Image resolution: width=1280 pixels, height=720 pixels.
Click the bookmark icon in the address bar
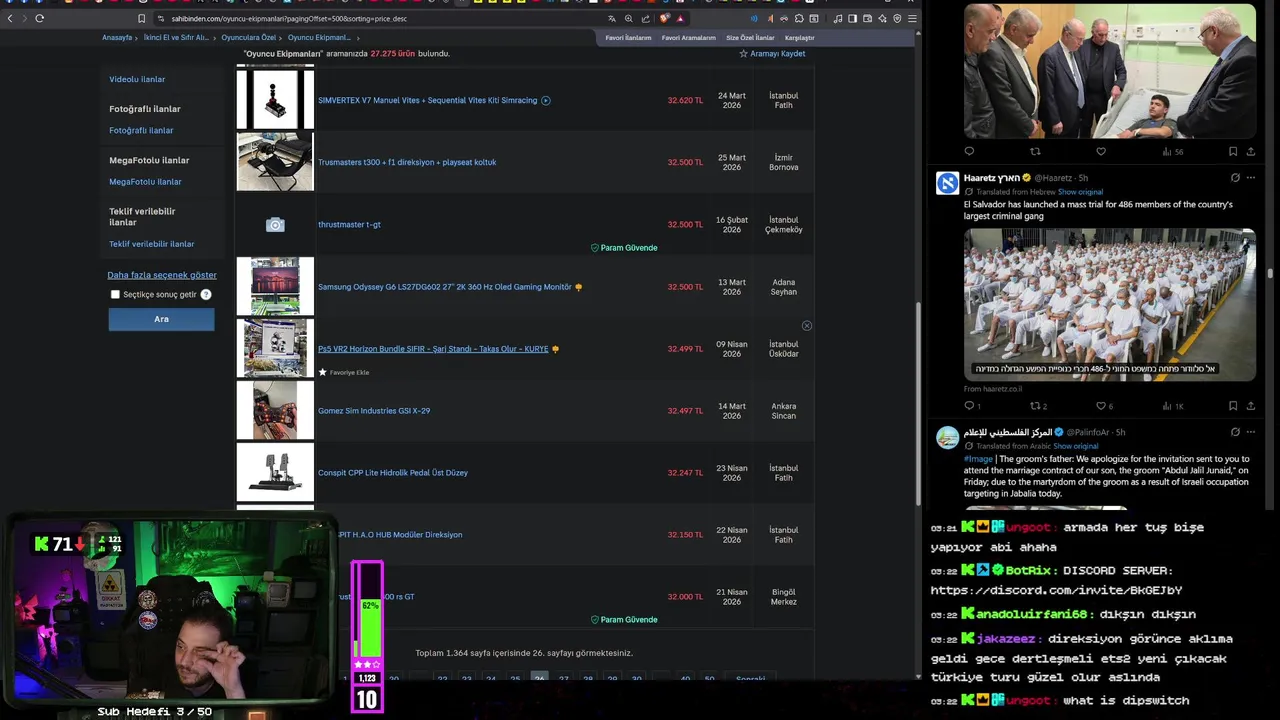coord(141,18)
